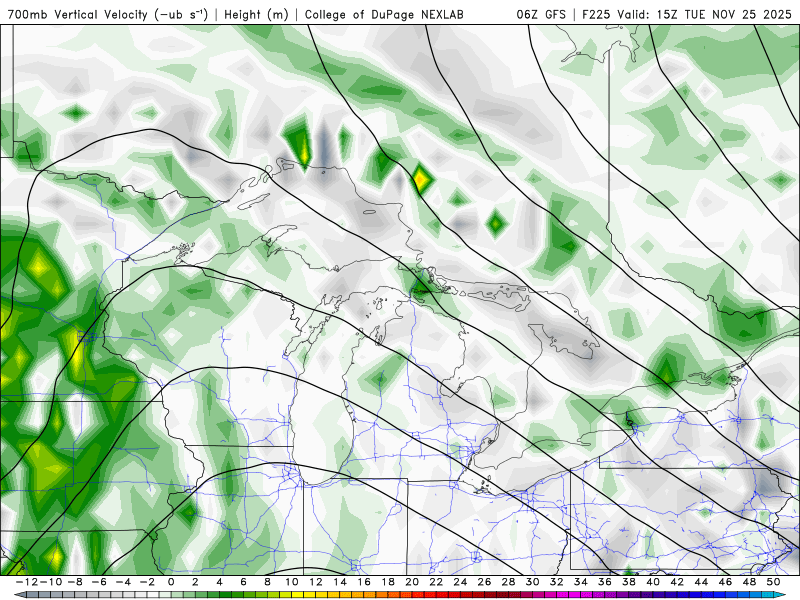Click the '38' color scale label

point(629,582)
